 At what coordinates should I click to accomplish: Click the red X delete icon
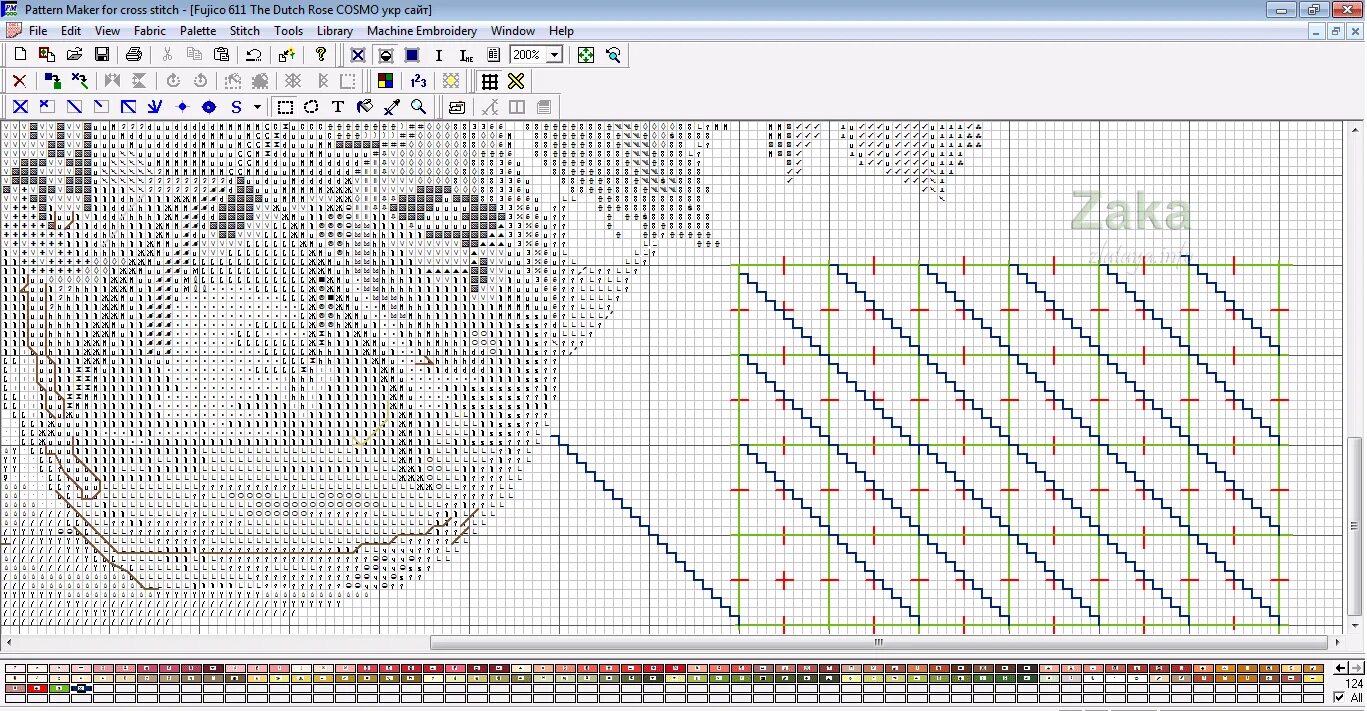19,81
